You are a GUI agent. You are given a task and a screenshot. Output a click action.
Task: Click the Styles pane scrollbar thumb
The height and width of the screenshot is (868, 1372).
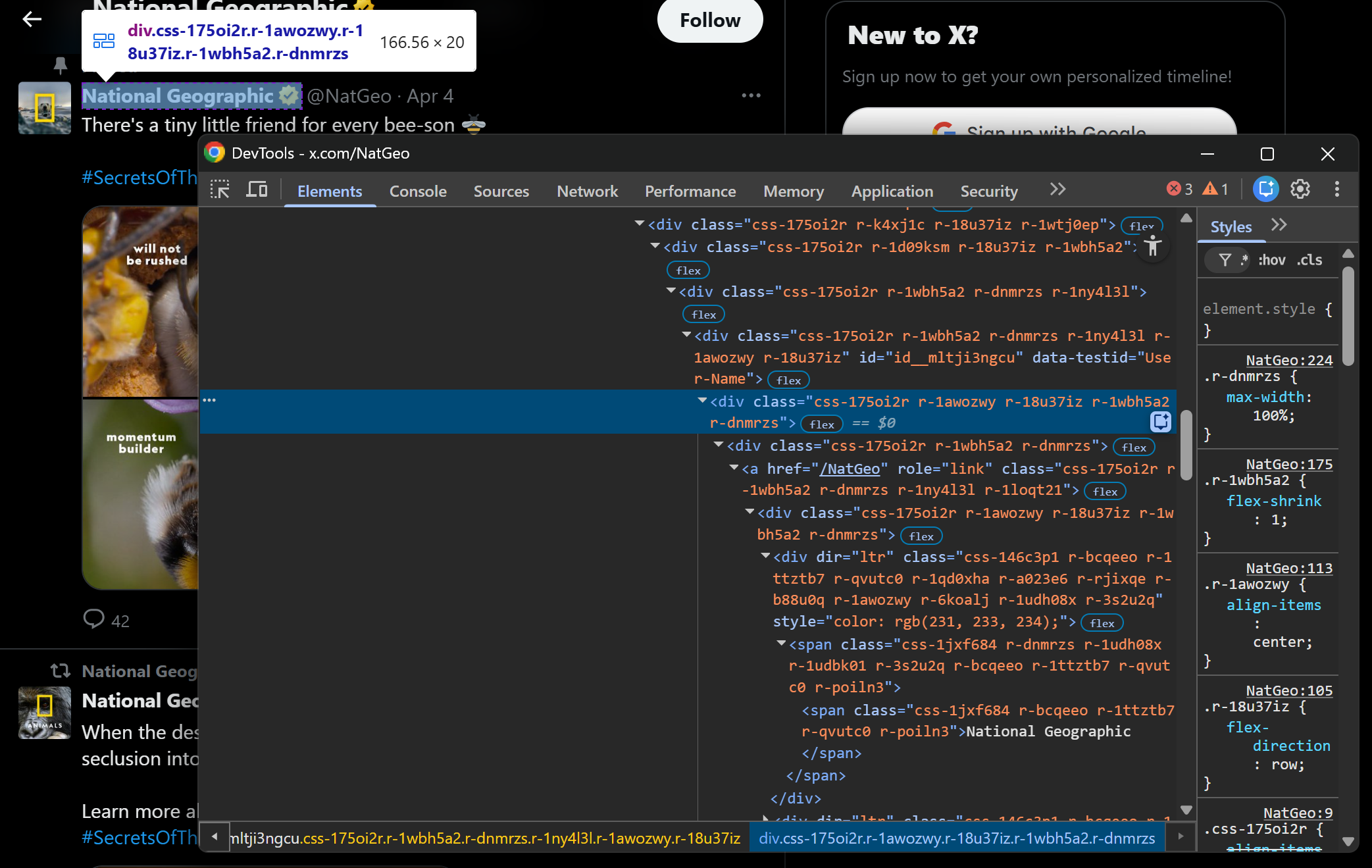[1348, 316]
